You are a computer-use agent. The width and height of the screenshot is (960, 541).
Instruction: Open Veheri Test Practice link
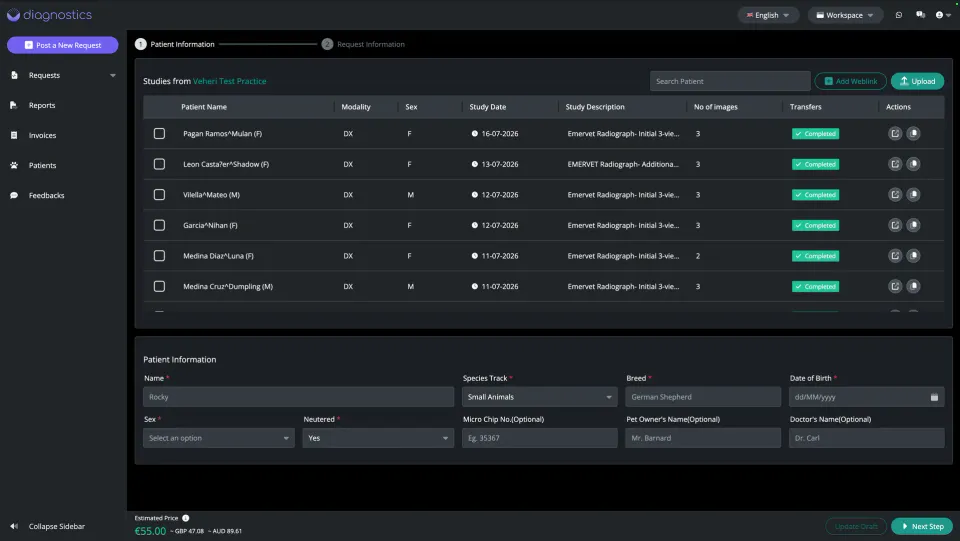tap(230, 81)
